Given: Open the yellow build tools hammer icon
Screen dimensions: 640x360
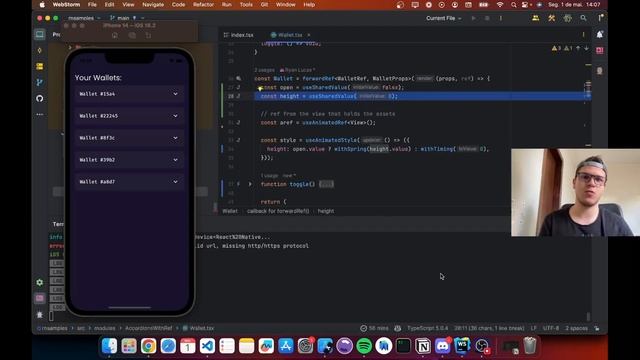Looking at the screenshot, I should [551, 18].
